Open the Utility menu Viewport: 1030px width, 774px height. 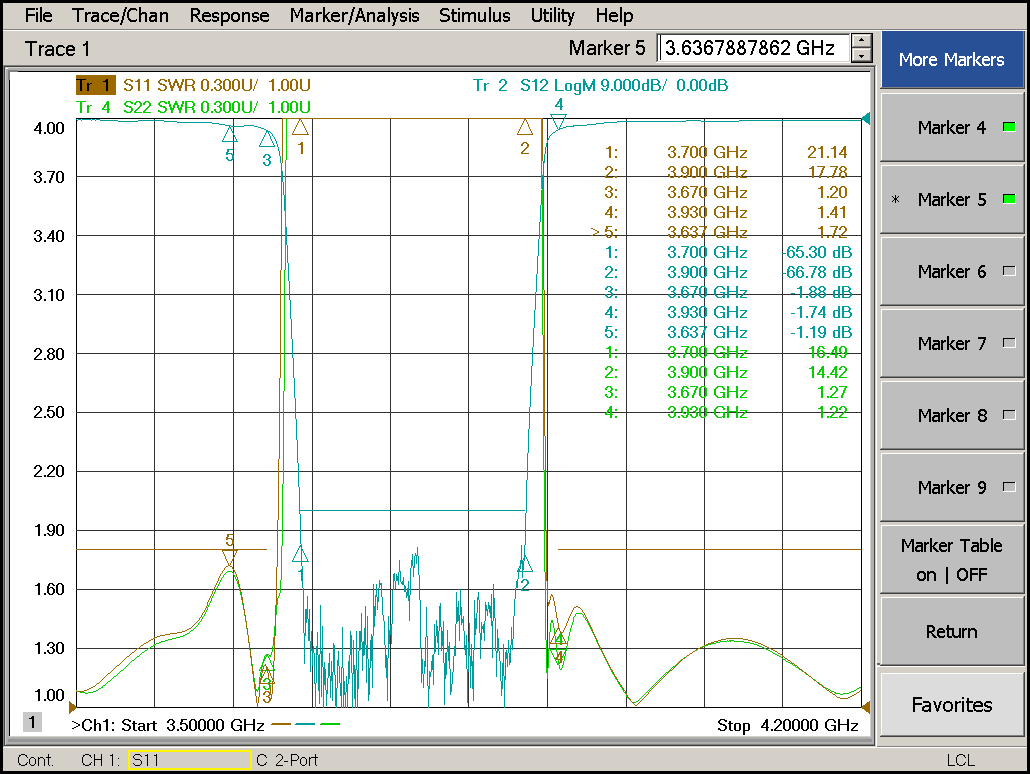click(552, 15)
